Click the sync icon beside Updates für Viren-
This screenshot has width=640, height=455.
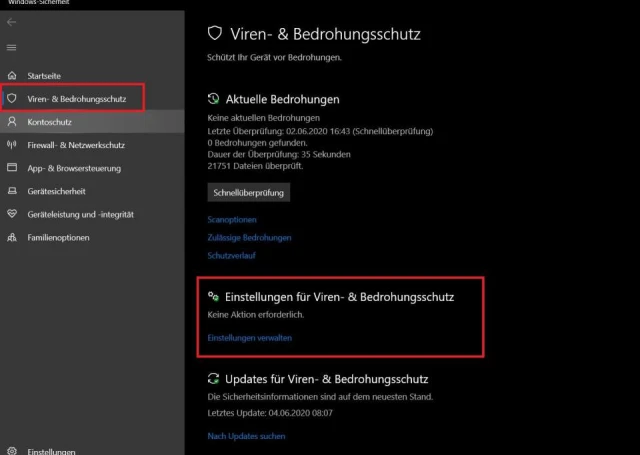[213, 379]
